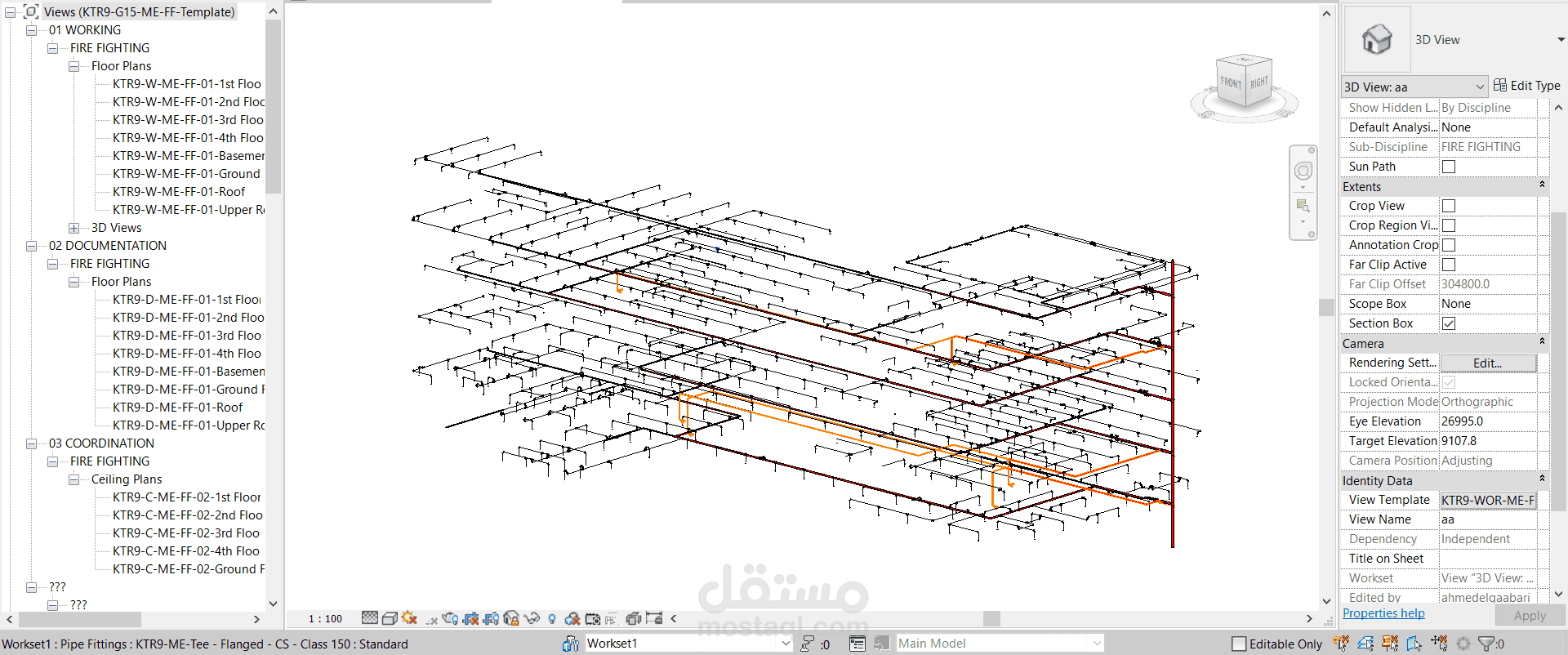
Task: Click Temporary Hide/Isolate glasses icon
Action: coord(532,618)
